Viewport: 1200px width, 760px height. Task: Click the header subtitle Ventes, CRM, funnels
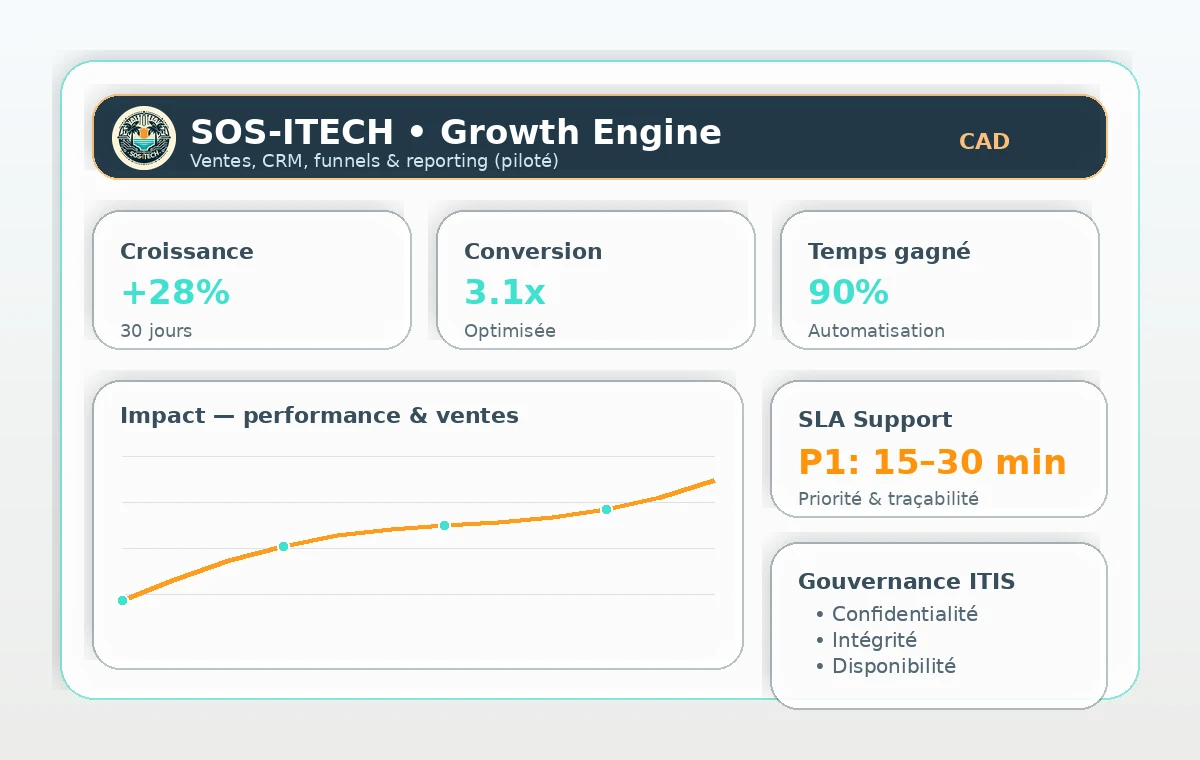tap(373, 161)
